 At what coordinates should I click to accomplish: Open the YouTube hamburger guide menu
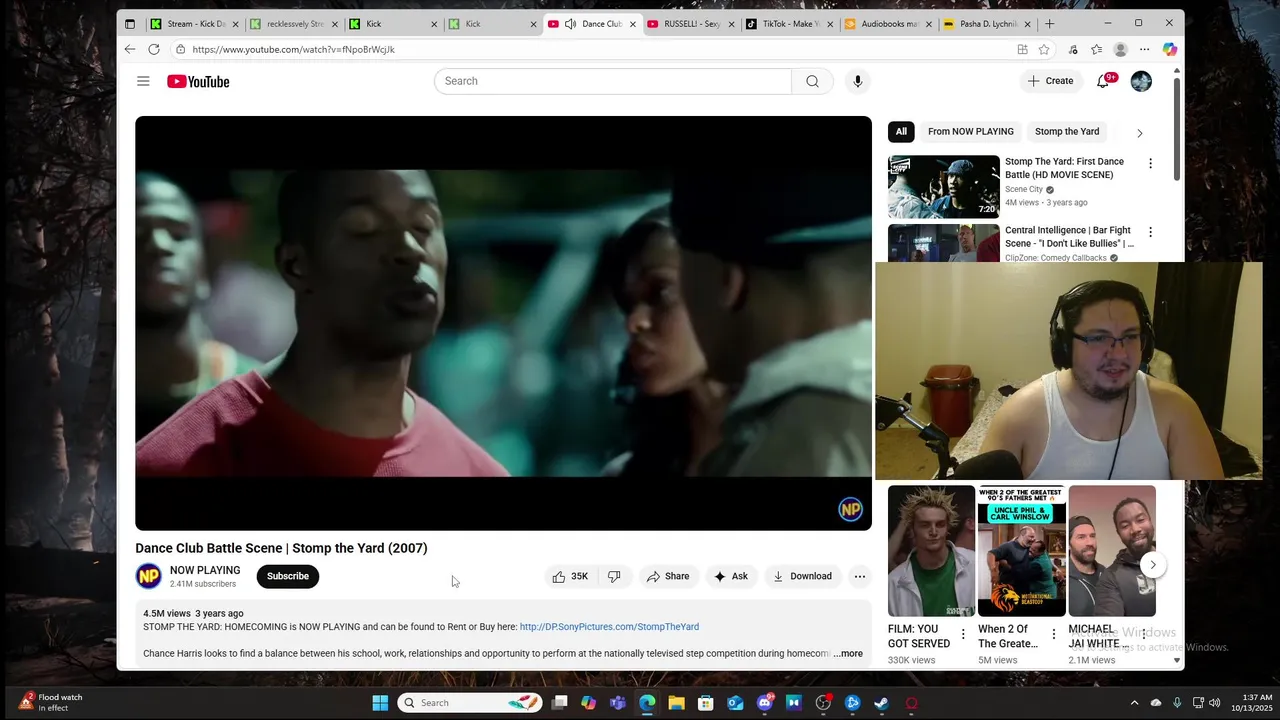[143, 81]
